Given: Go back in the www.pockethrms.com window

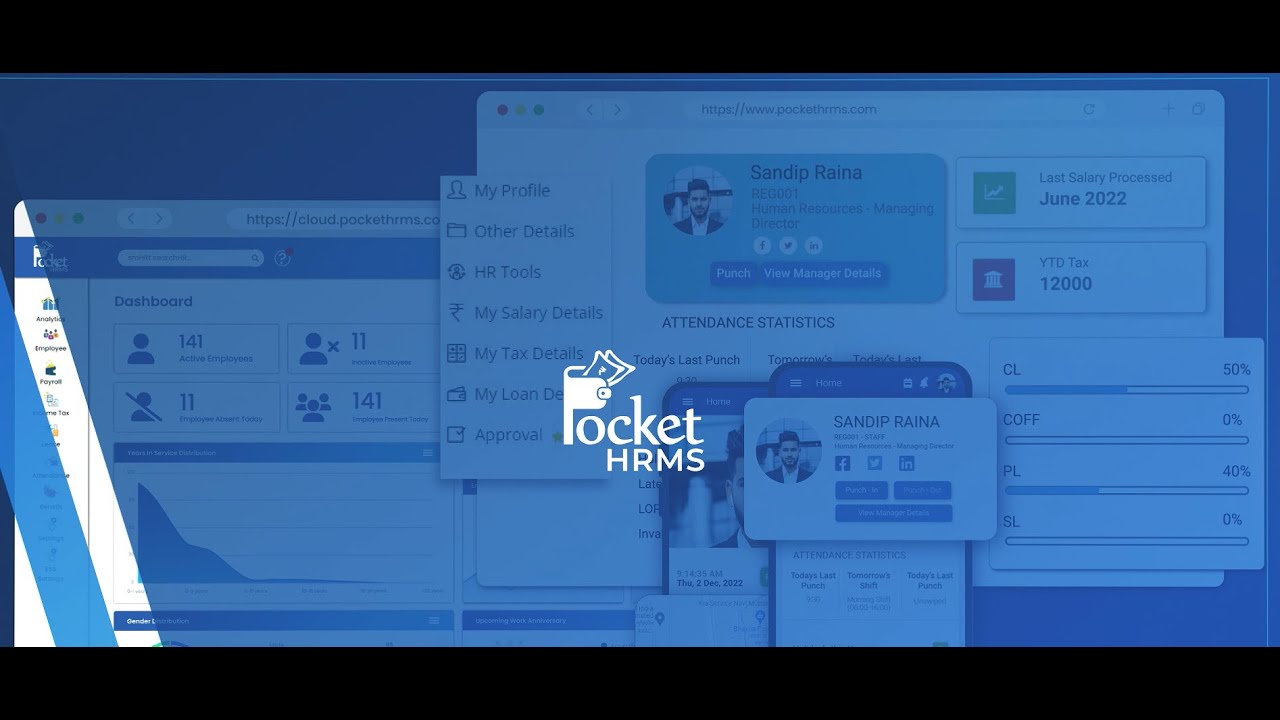Looking at the screenshot, I should click(x=590, y=110).
